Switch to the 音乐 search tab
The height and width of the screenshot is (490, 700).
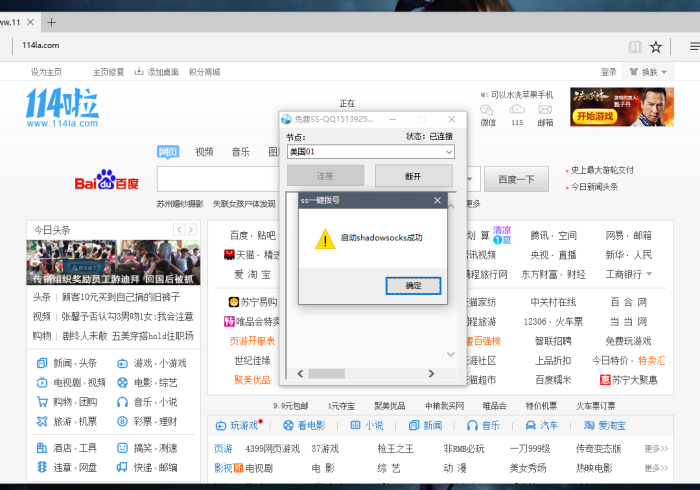click(240, 152)
